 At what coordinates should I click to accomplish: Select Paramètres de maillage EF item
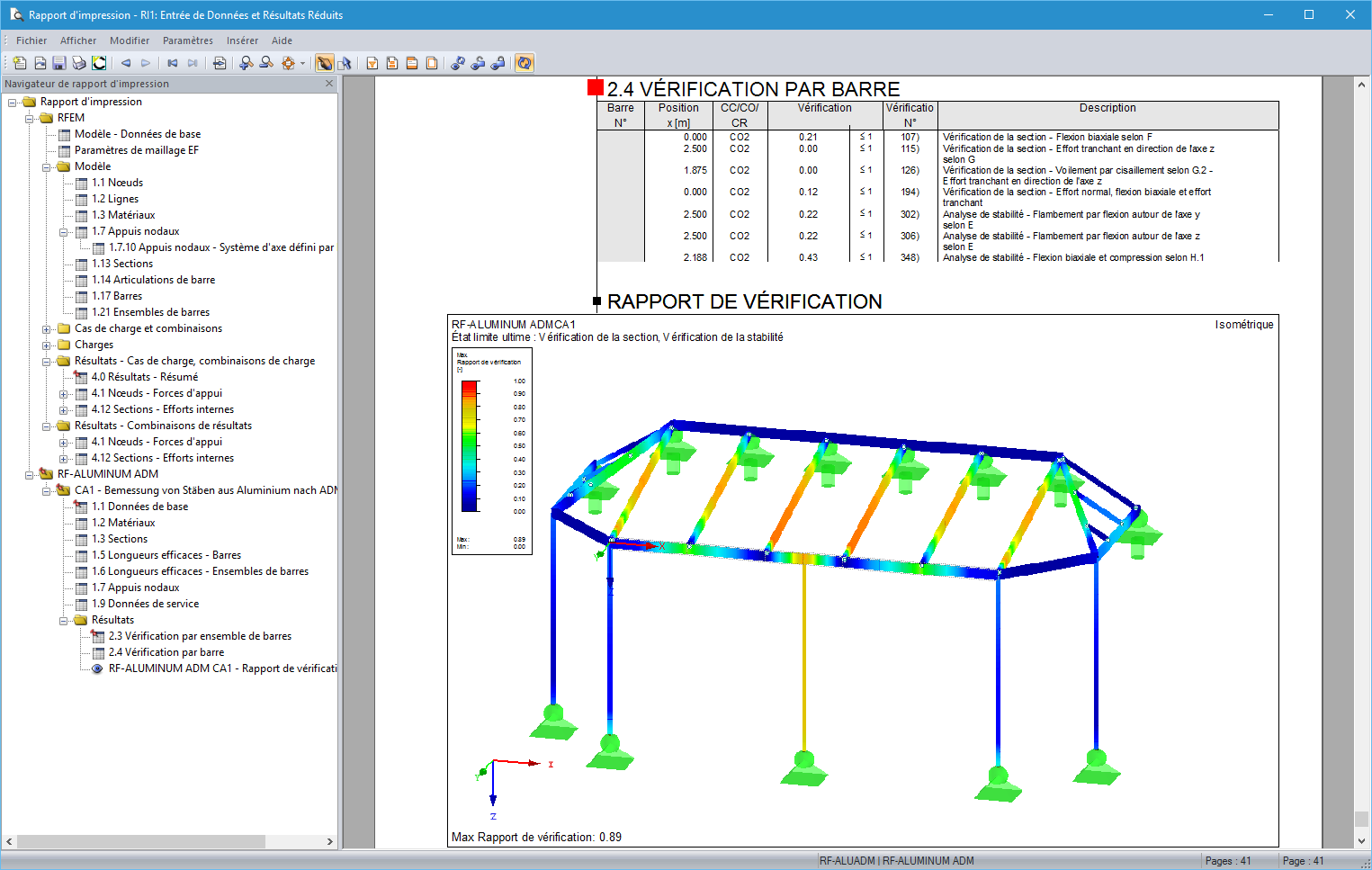pyautogui.click(x=137, y=150)
